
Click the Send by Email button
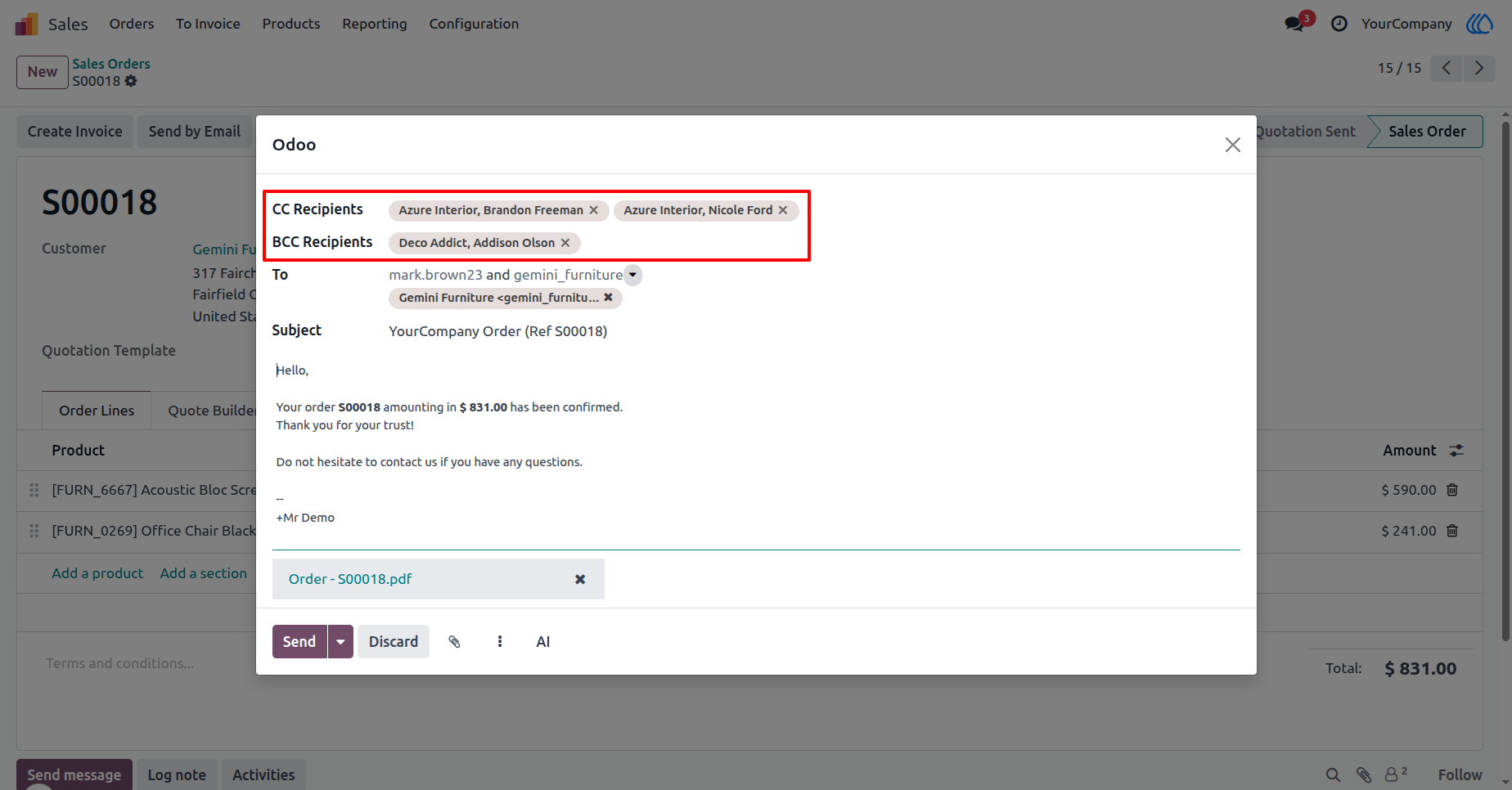(x=195, y=132)
